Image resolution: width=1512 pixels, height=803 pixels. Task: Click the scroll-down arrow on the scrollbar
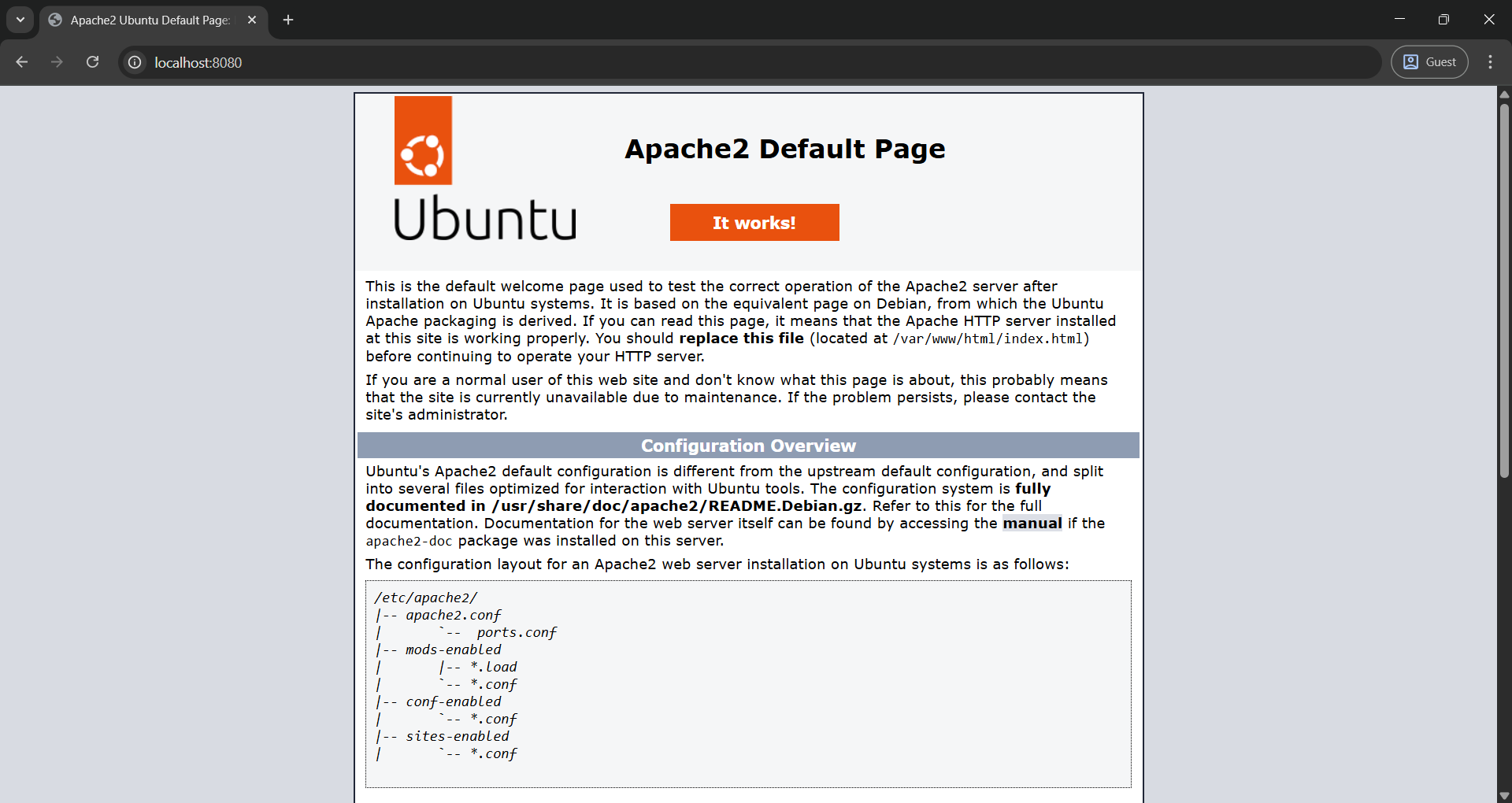pos(1503,795)
